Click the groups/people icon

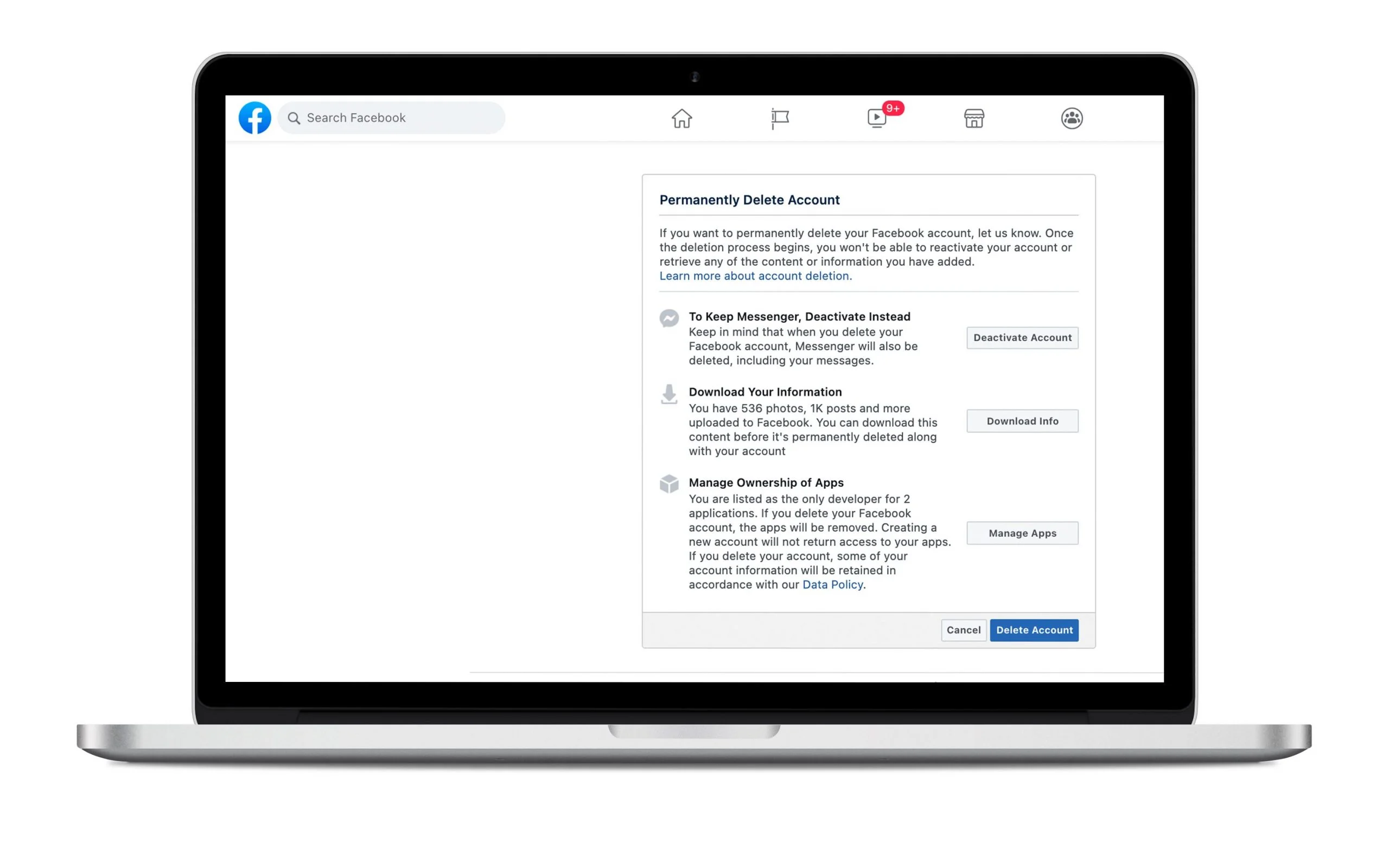click(1071, 118)
